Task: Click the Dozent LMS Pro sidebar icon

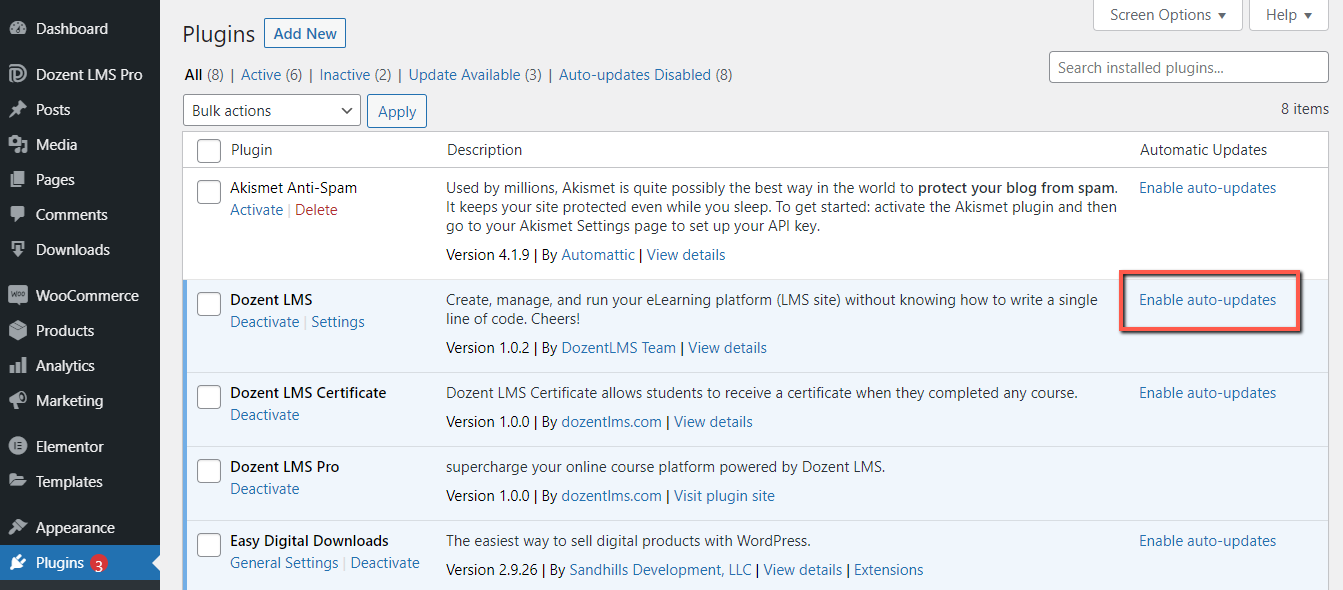Action: click(x=18, y=74)
